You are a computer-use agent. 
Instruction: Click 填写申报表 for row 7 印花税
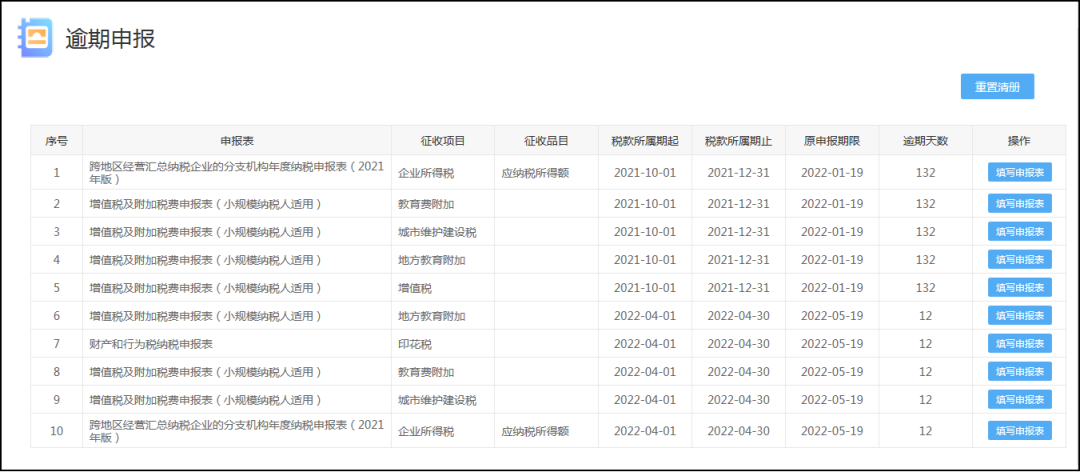1019,343
